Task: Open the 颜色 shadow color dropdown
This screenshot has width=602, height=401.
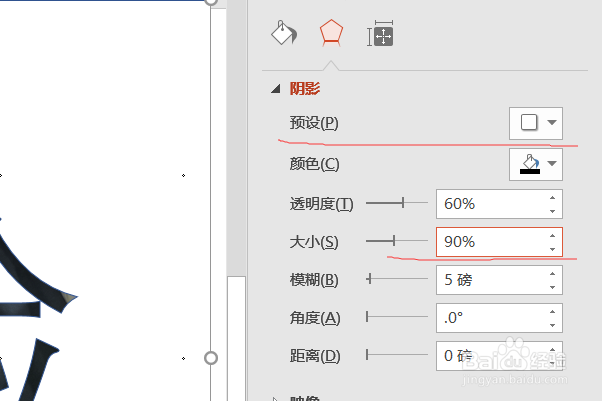Action: pos(537,163)
